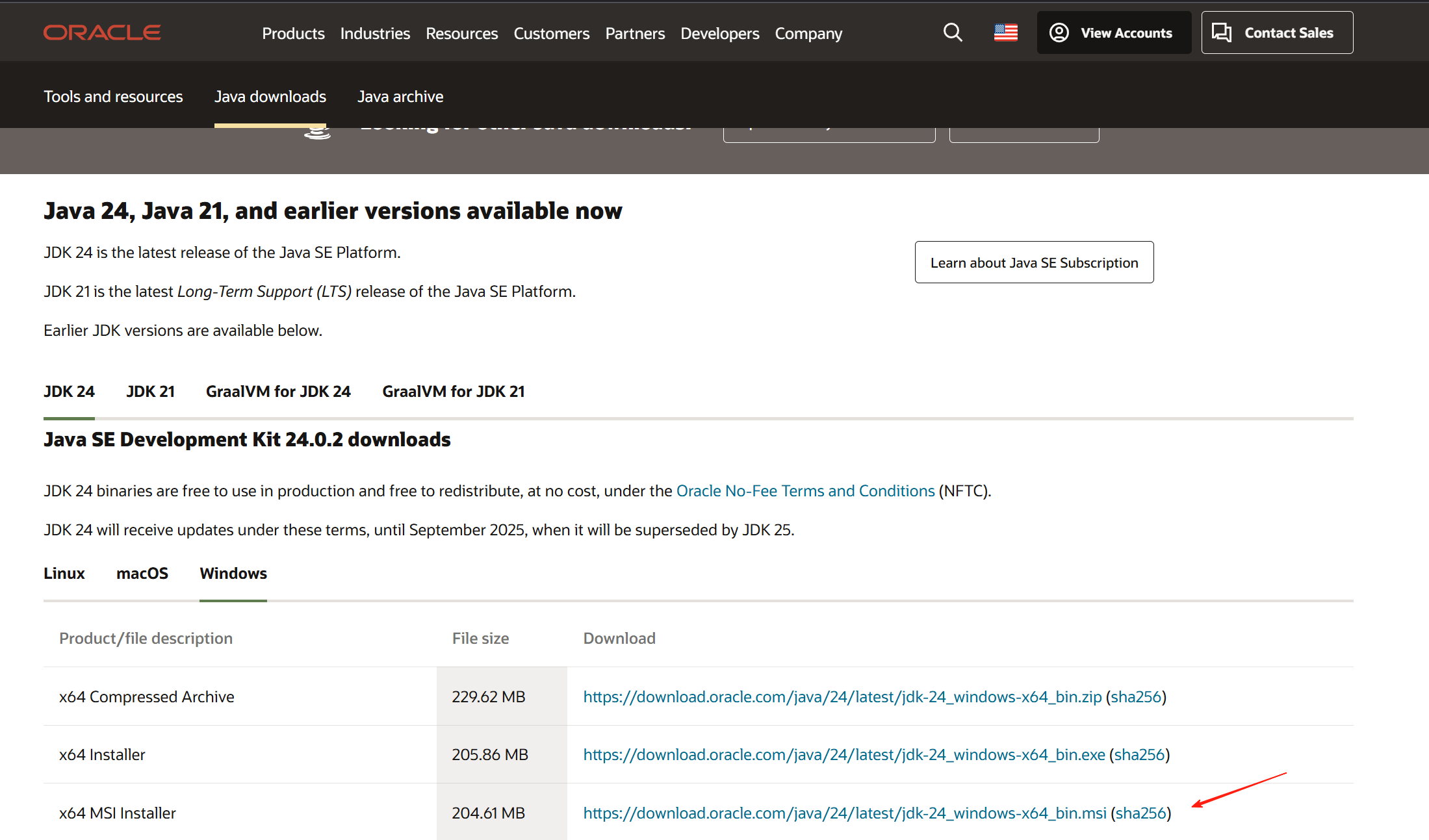The height and width of the screenshot is (840, 1429).
Task: Click the Java 24, Java 21 heading
Action: click(333, 210)
